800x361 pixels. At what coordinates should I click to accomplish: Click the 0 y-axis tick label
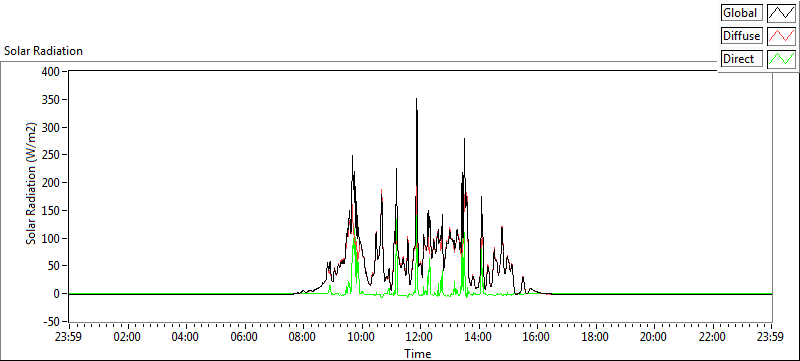pyautogui.click(x=57, y=294)
